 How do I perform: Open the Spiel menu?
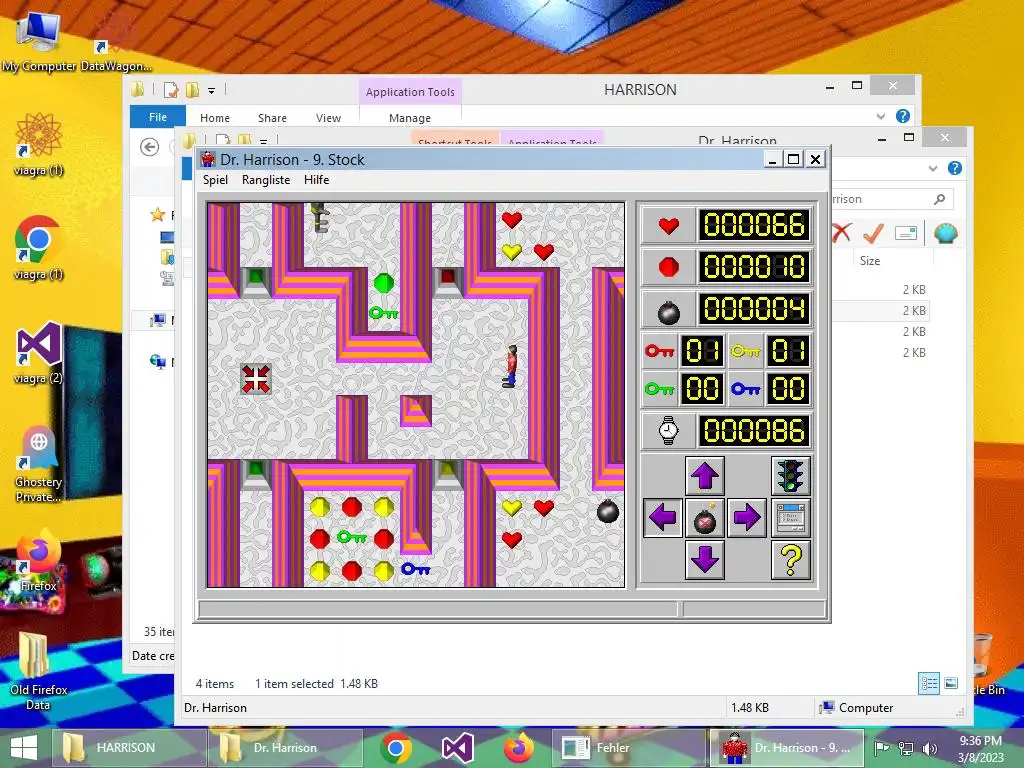215,180
